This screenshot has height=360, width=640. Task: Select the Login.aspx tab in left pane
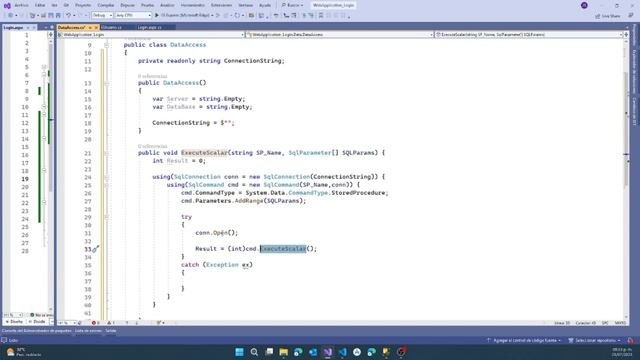(x=13, y=27)
